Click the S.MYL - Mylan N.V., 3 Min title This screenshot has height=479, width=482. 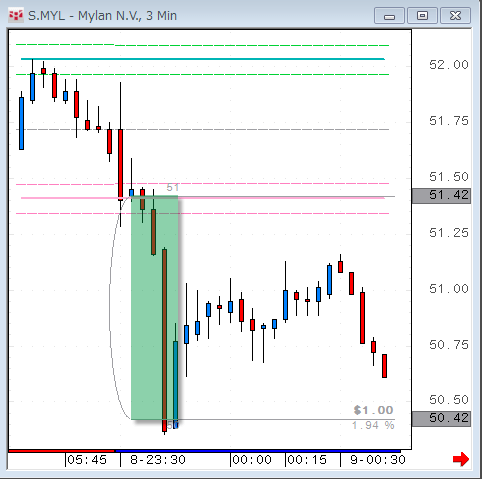click(x=102, y=16)
